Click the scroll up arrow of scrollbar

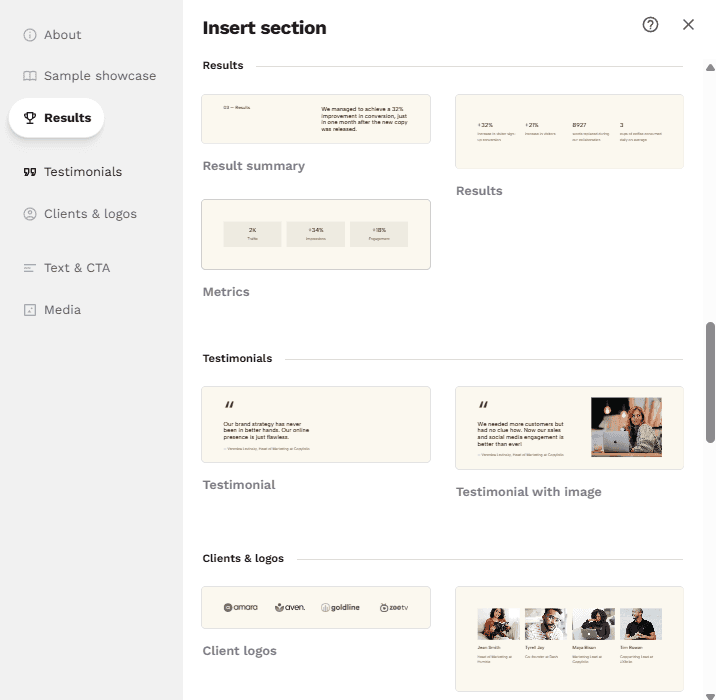pos(710,68)
